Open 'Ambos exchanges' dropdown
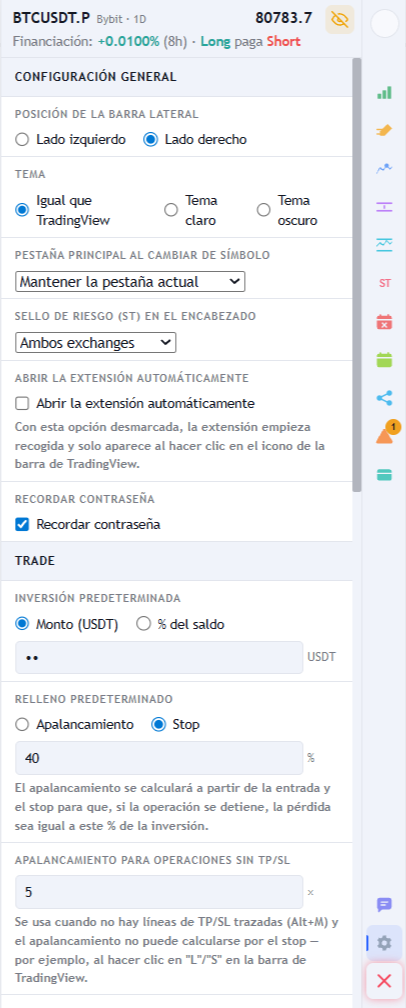The height and width of the screenshot is (1008, 406). coord(96,343)
